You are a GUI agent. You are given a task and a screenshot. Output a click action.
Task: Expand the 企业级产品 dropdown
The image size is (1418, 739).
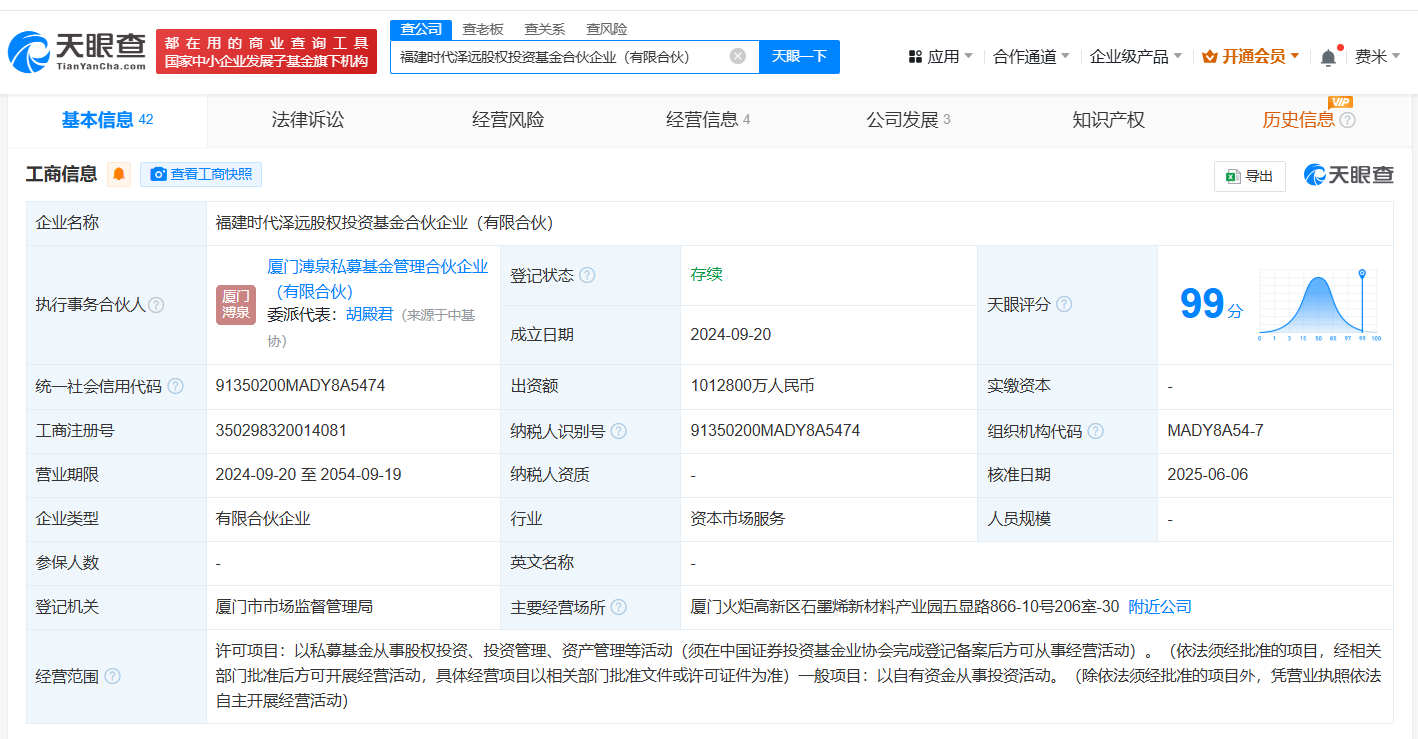point(1135,57)
